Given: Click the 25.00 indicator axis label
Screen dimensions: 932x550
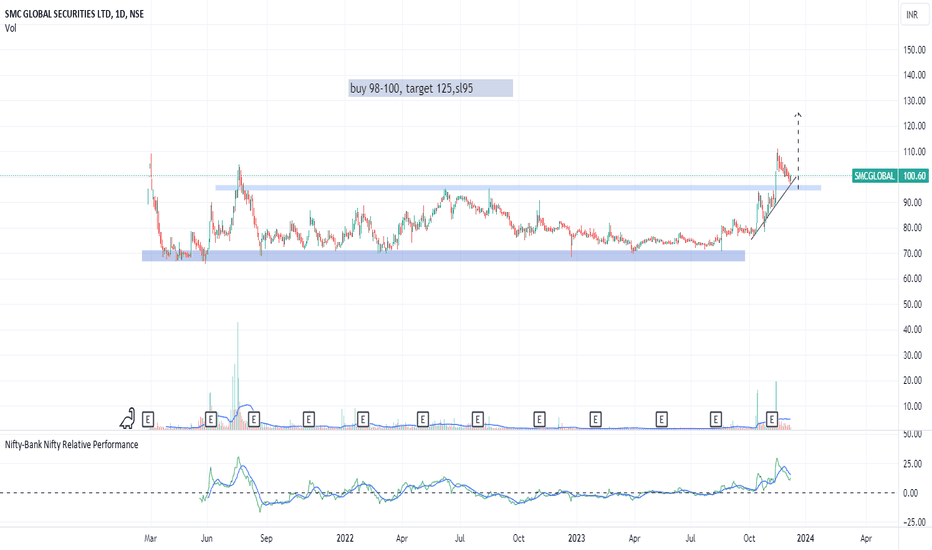Looking at the screenshot, I should tap(914, 464).
